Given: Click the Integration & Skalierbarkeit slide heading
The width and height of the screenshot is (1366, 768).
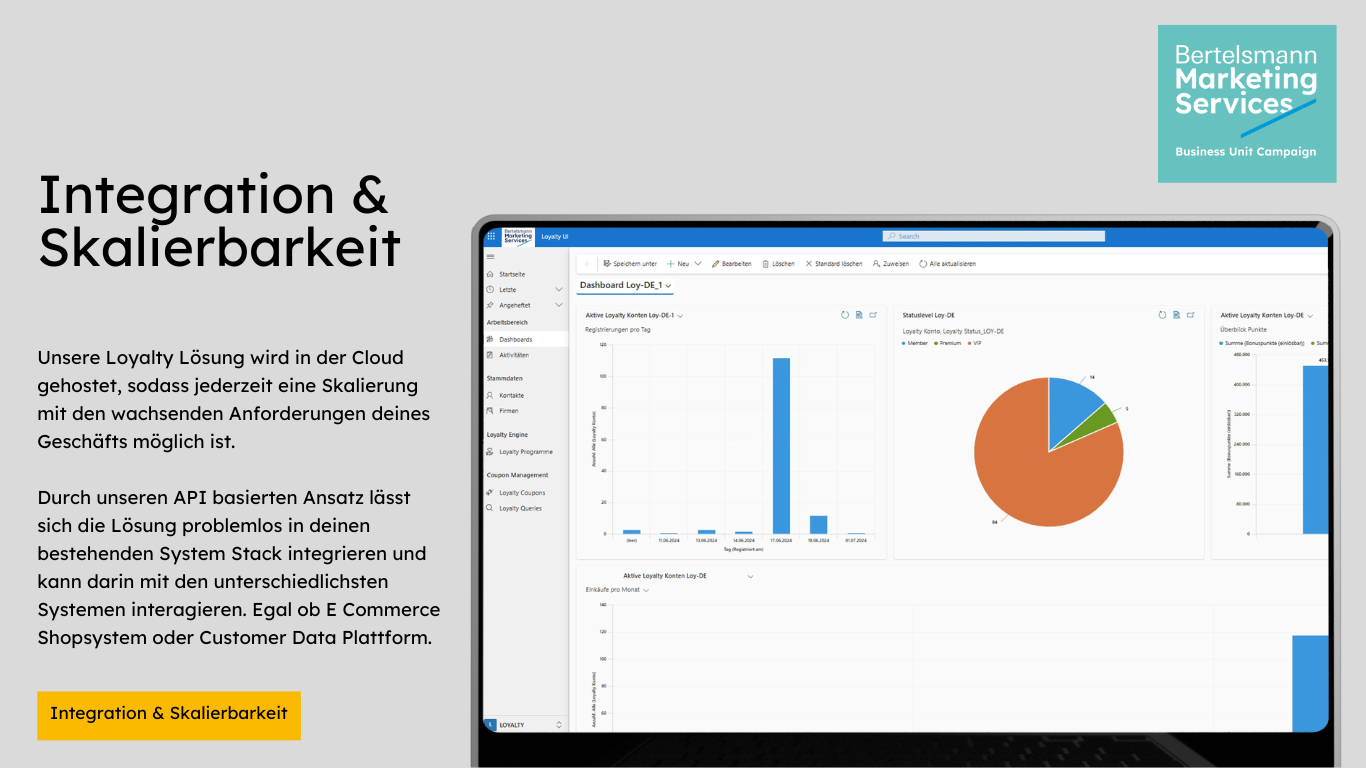Looking at the screenshot, I should [x=219, y=221].
